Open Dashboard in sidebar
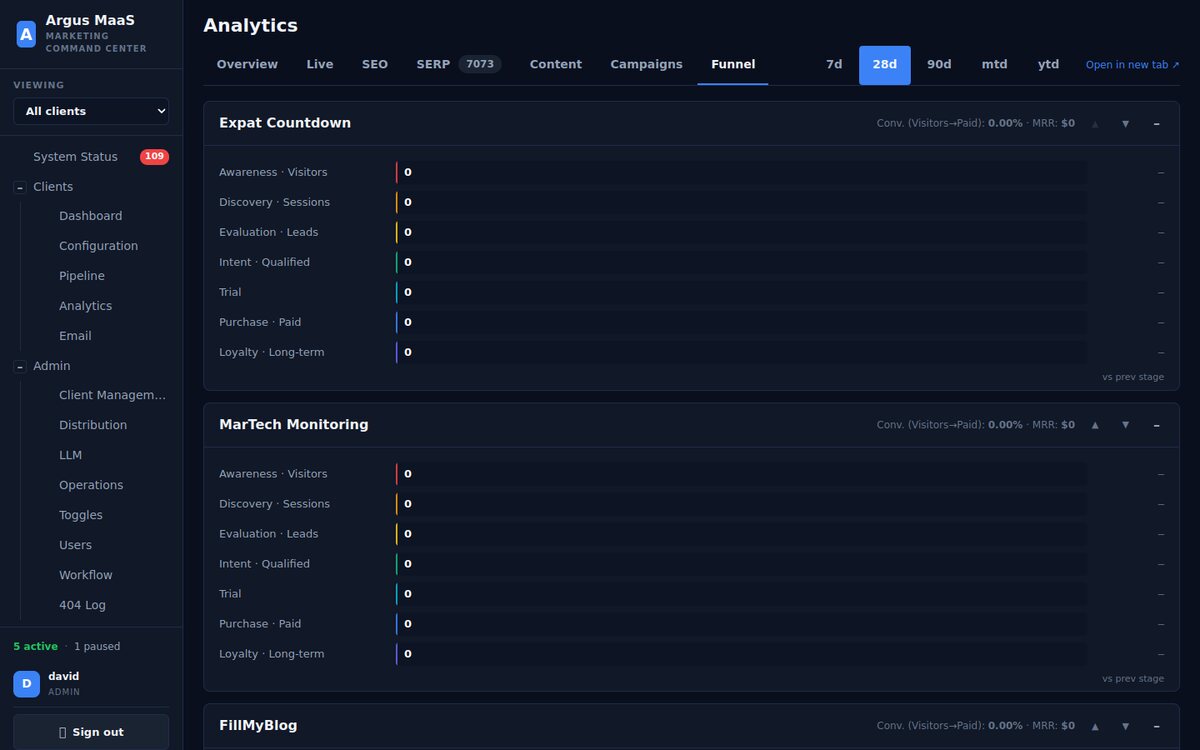Viewport: 1200px width, 750px height. [x=90, y=216]
